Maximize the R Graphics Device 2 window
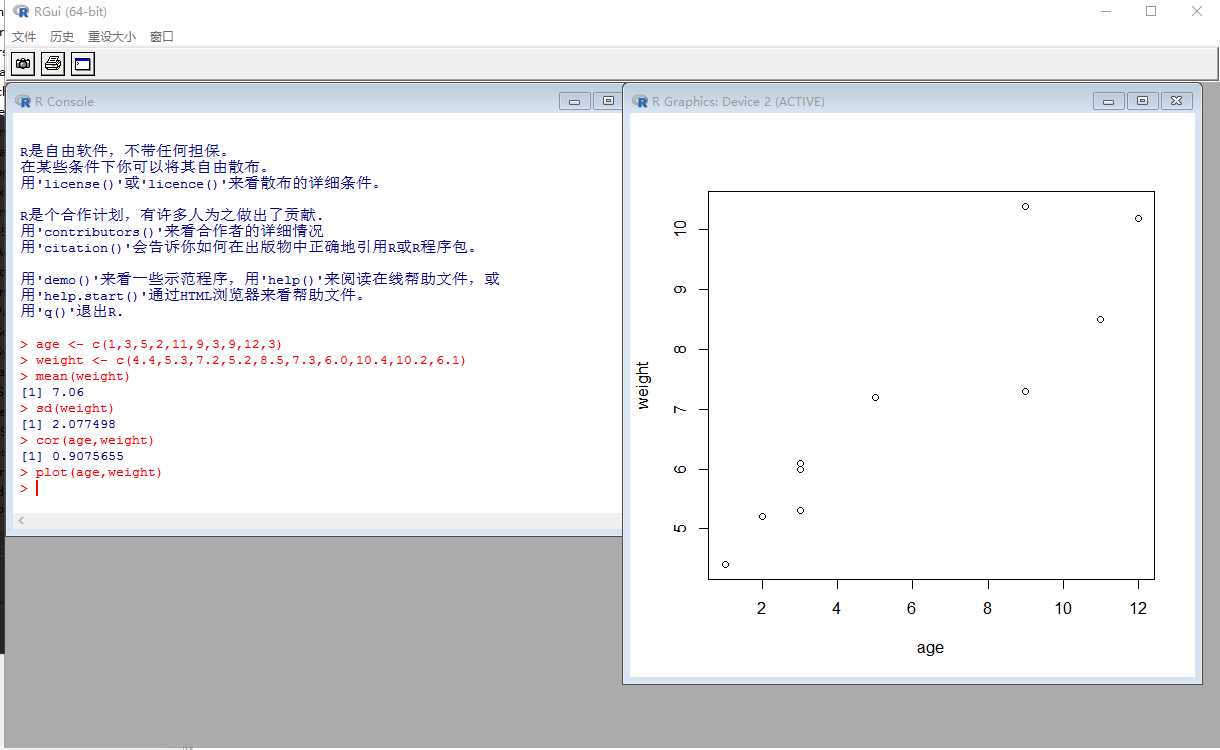Screen dimensions: 1220x750 [x=1142, y=101]
